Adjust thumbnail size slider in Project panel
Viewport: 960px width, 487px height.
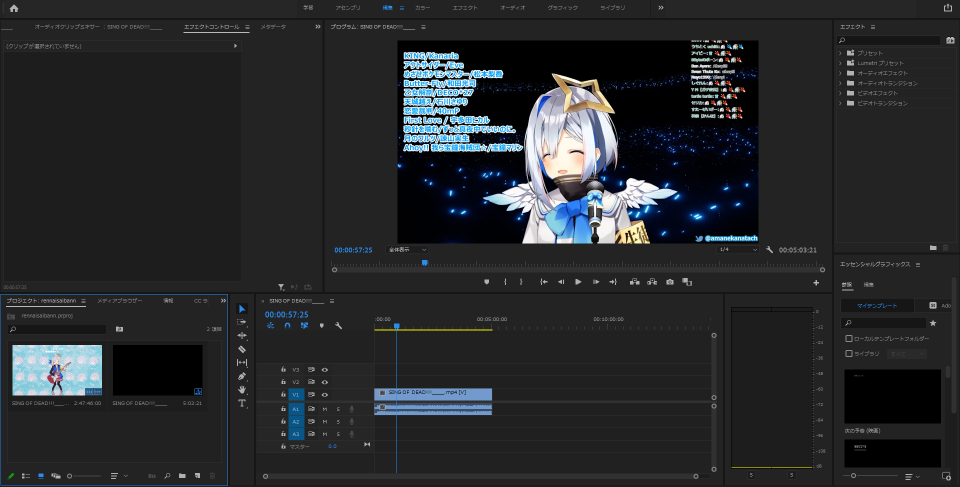84,476
